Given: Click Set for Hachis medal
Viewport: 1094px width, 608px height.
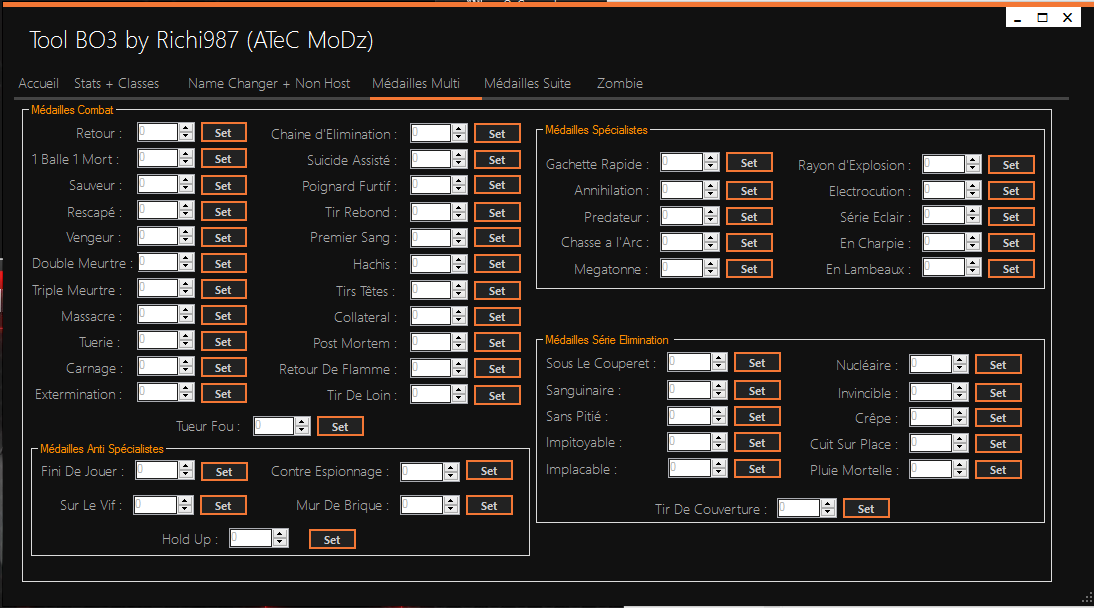Looking at the screenshot, I should pyautogui.click(x=497, y=264).
